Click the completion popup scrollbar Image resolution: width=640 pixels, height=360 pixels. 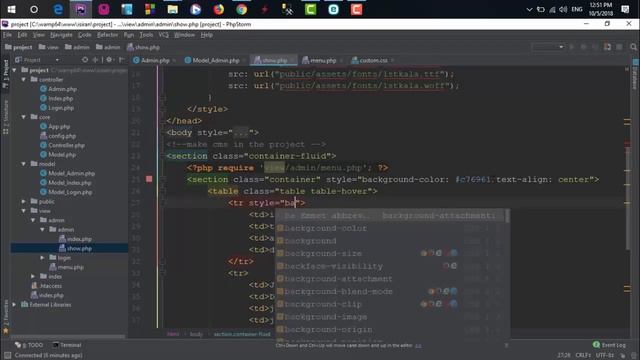click(x=507, y=216)
